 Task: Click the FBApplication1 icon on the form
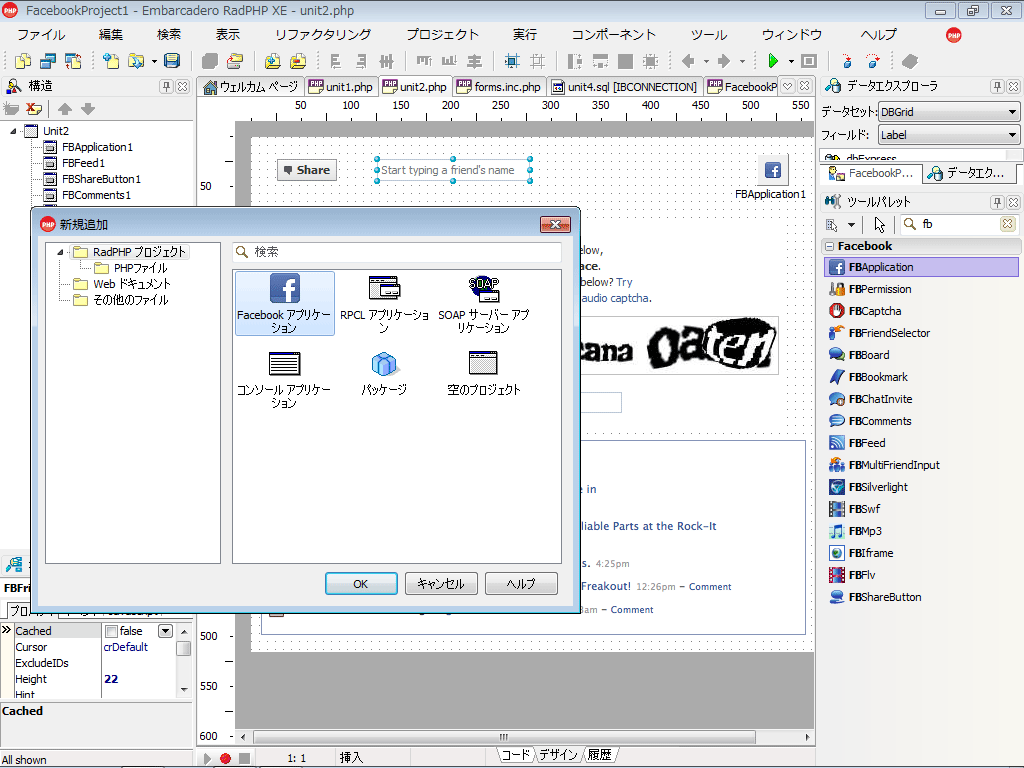(x=773, y=170)
